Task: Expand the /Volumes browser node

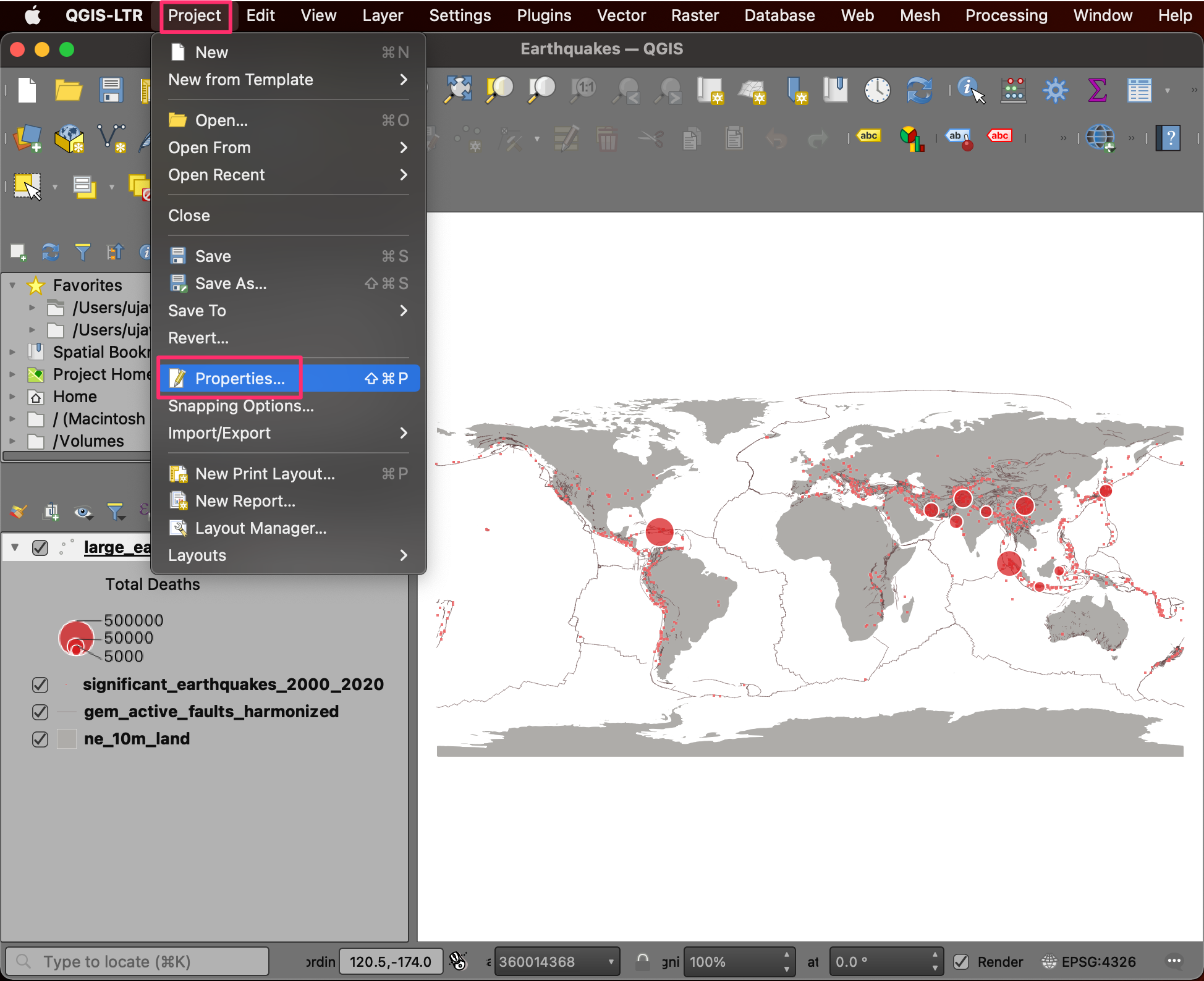Action: click(x=12, y=441)
